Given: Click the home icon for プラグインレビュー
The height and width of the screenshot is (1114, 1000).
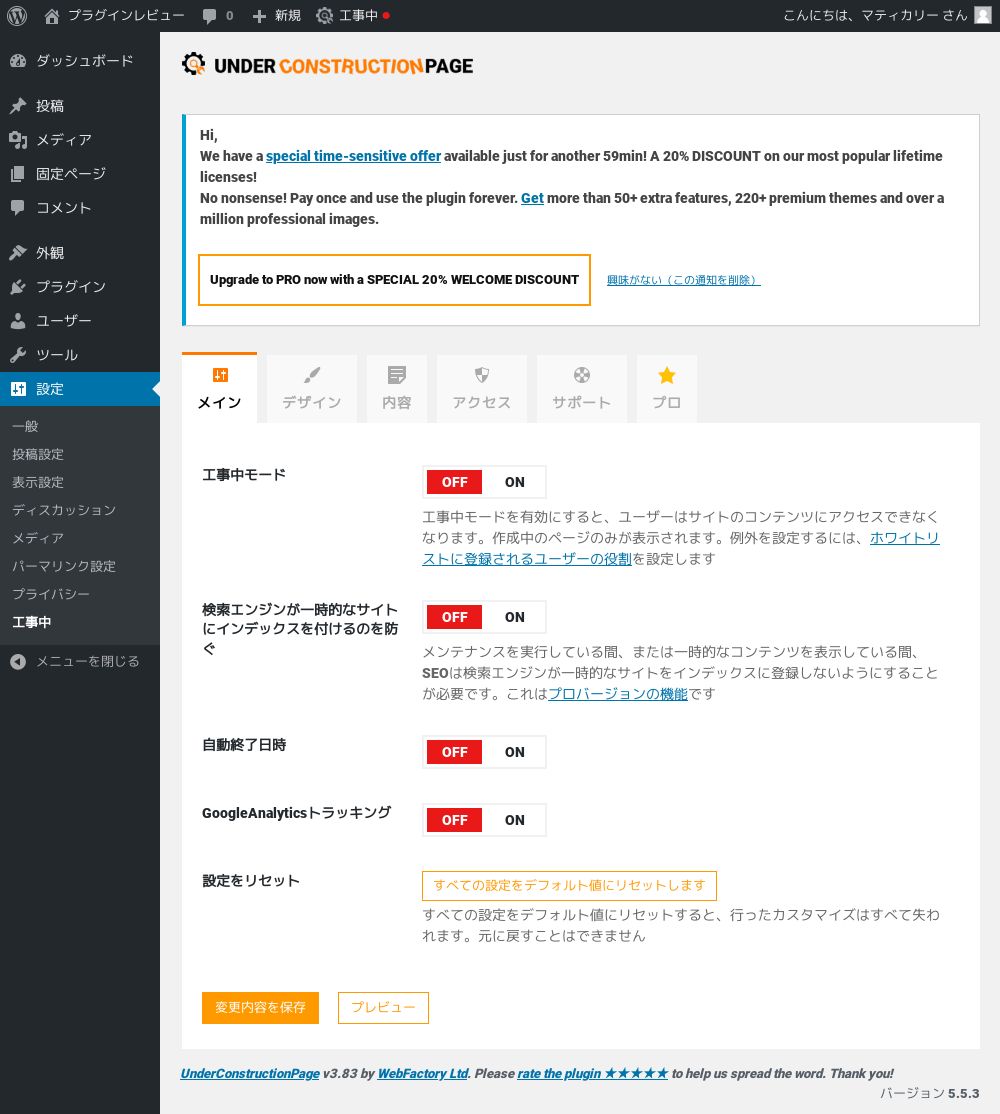Looking at the screenshot, I should [51, 16].
